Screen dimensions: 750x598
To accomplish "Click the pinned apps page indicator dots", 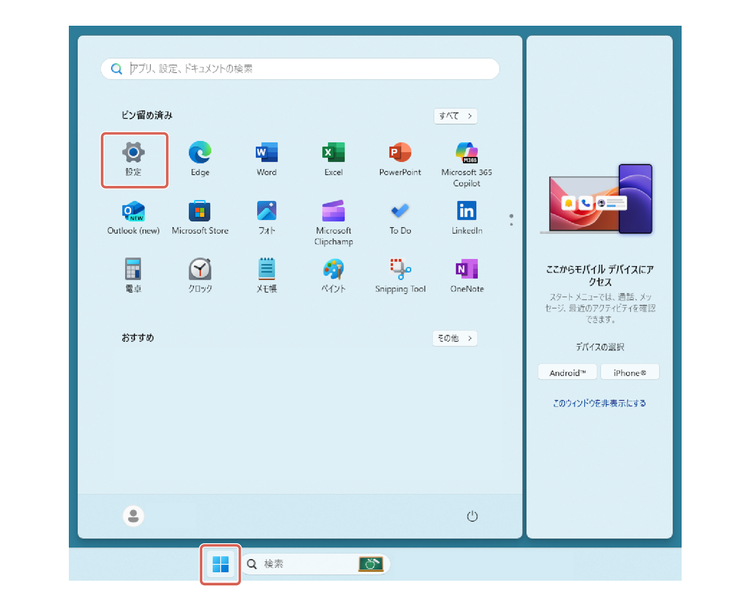I will 511,220.
